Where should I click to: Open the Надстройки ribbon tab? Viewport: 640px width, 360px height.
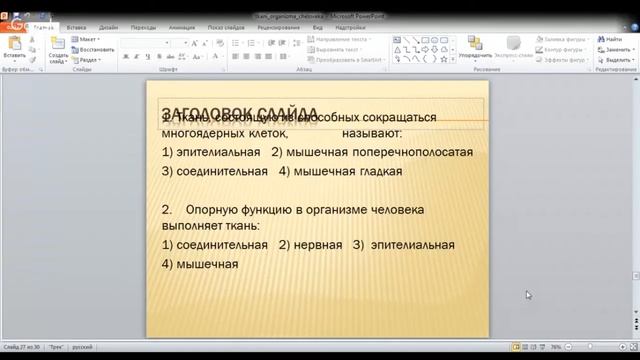pyautogui.click(x=350, y=27)
